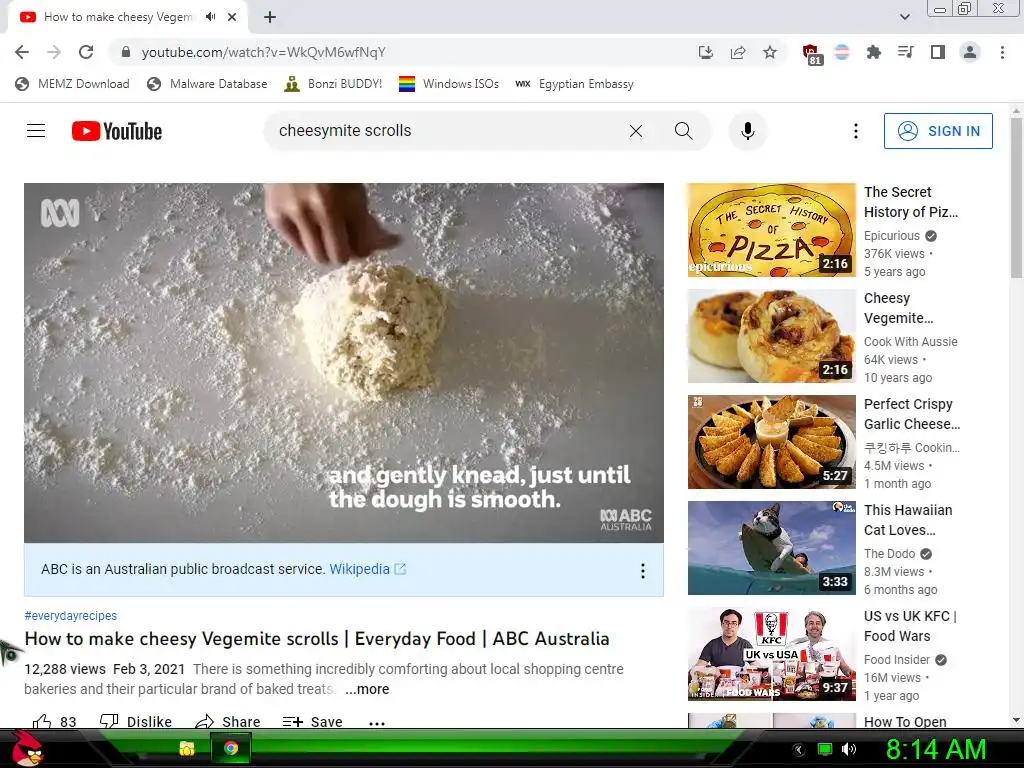
Task: Click the #everydayrecipes hashtag
Action: point(71,615)
